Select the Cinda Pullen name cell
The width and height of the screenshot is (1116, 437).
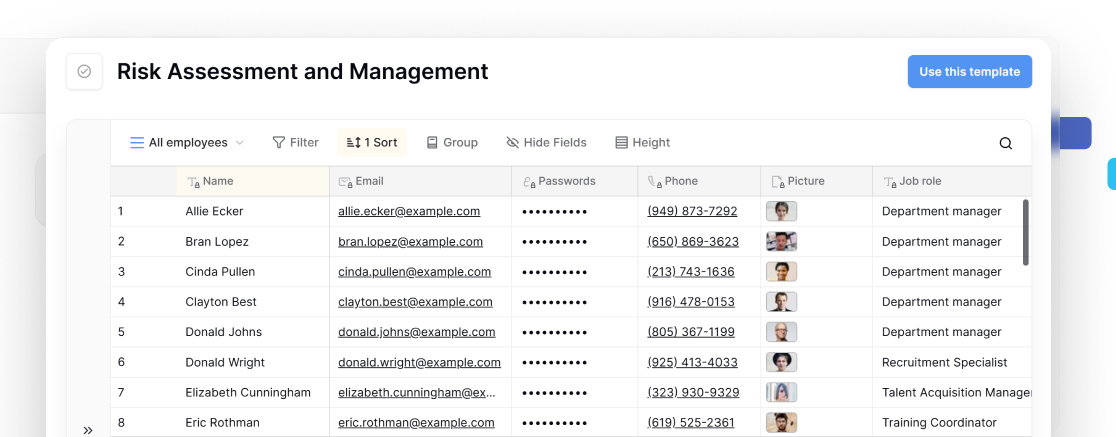tap(253, 272)
